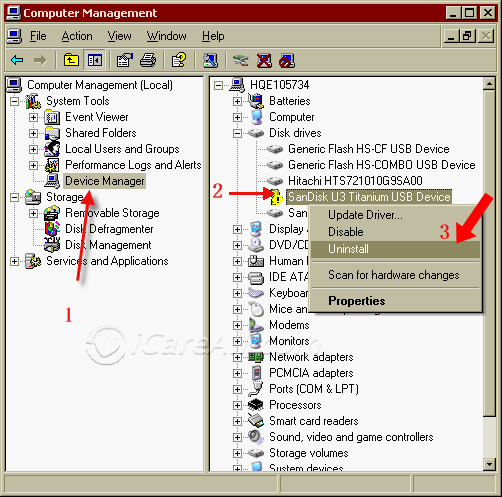This screenshot has height=497, width=502.
Task: Click the Print toolbar icon
Action: 148,60
